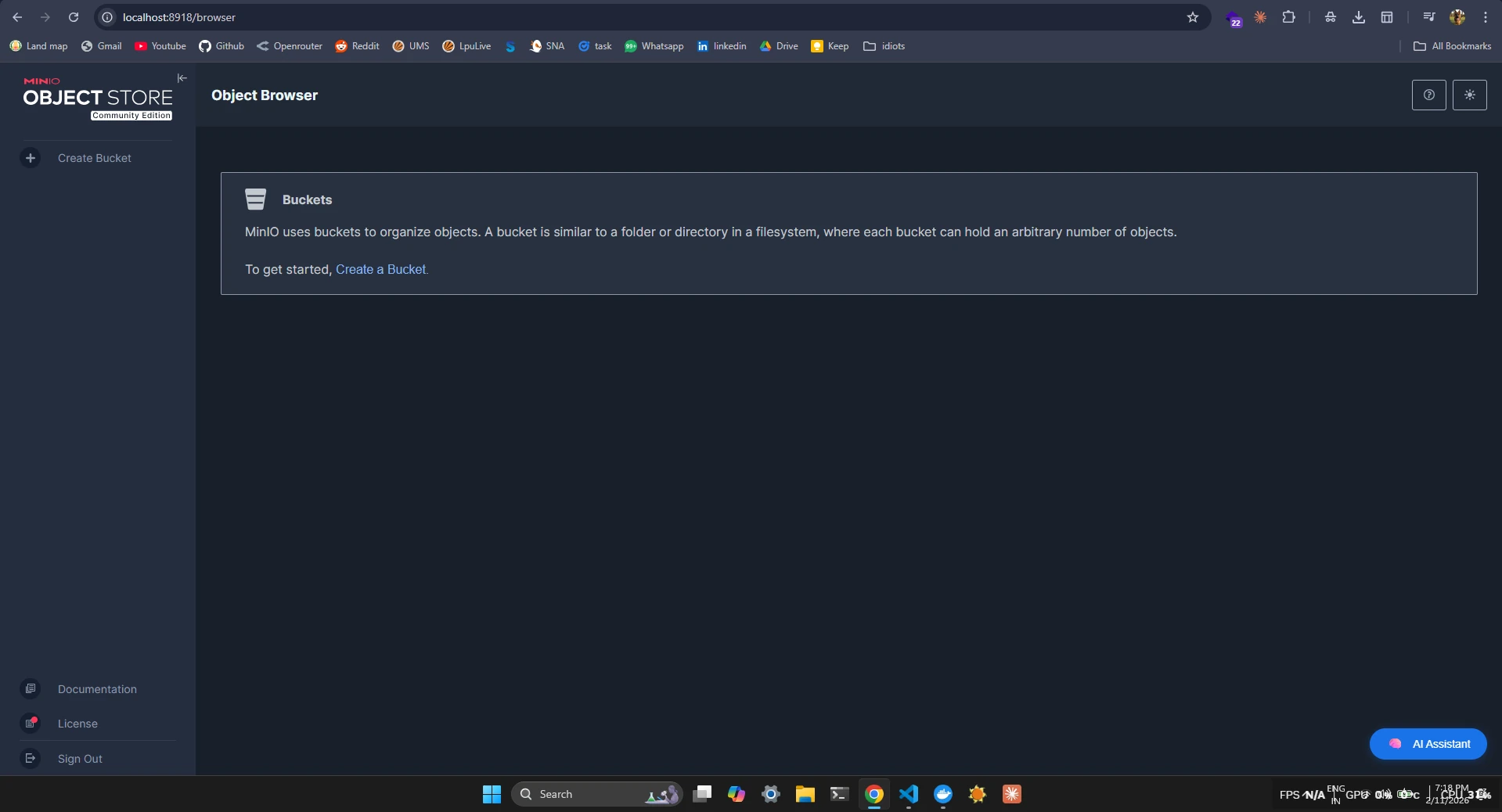Expand the idiots bookmarks folder
This screenshot has height=812, width=1502.
[884, 46]
